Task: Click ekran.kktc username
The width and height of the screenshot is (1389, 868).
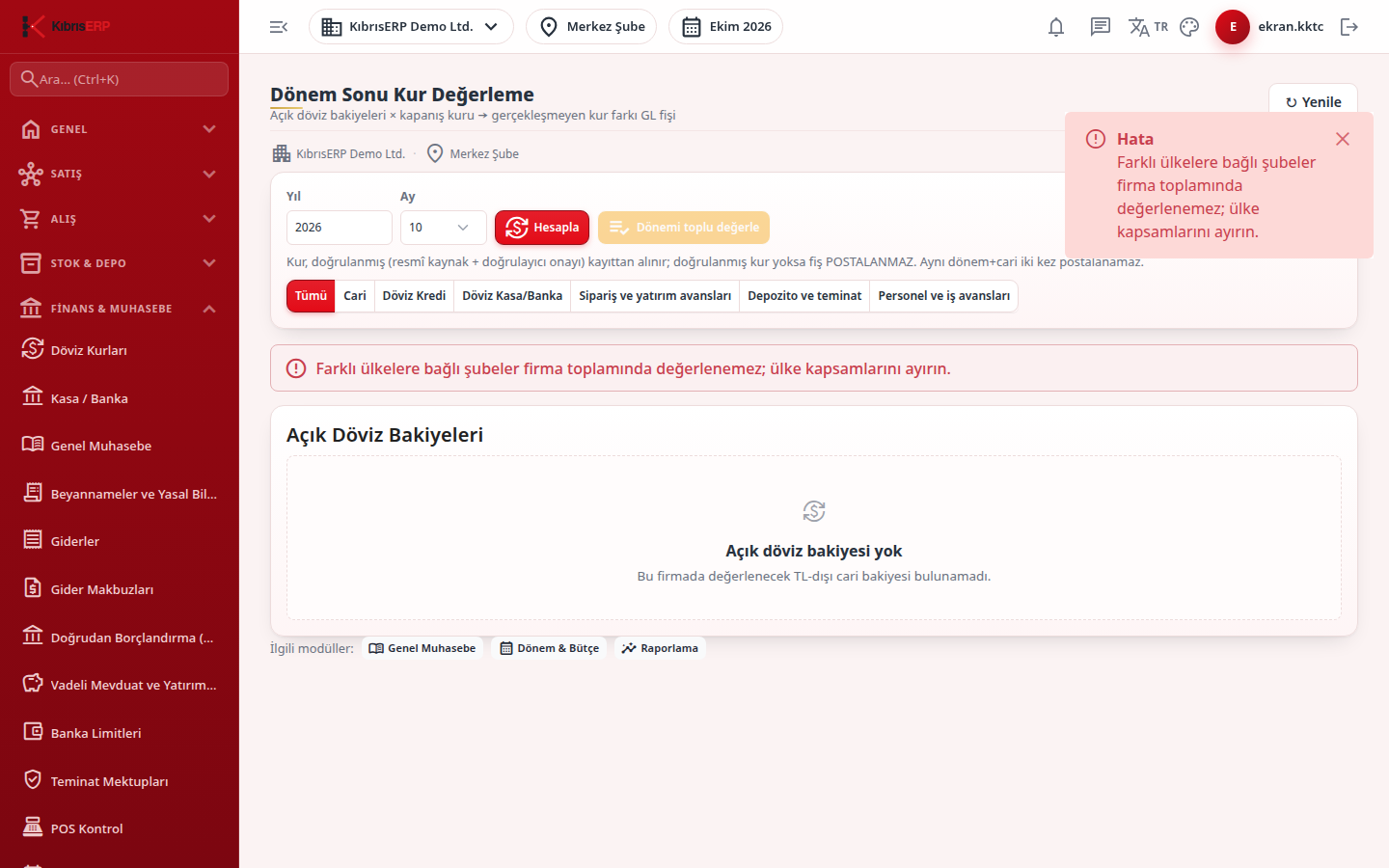Action: (1291, 27)
